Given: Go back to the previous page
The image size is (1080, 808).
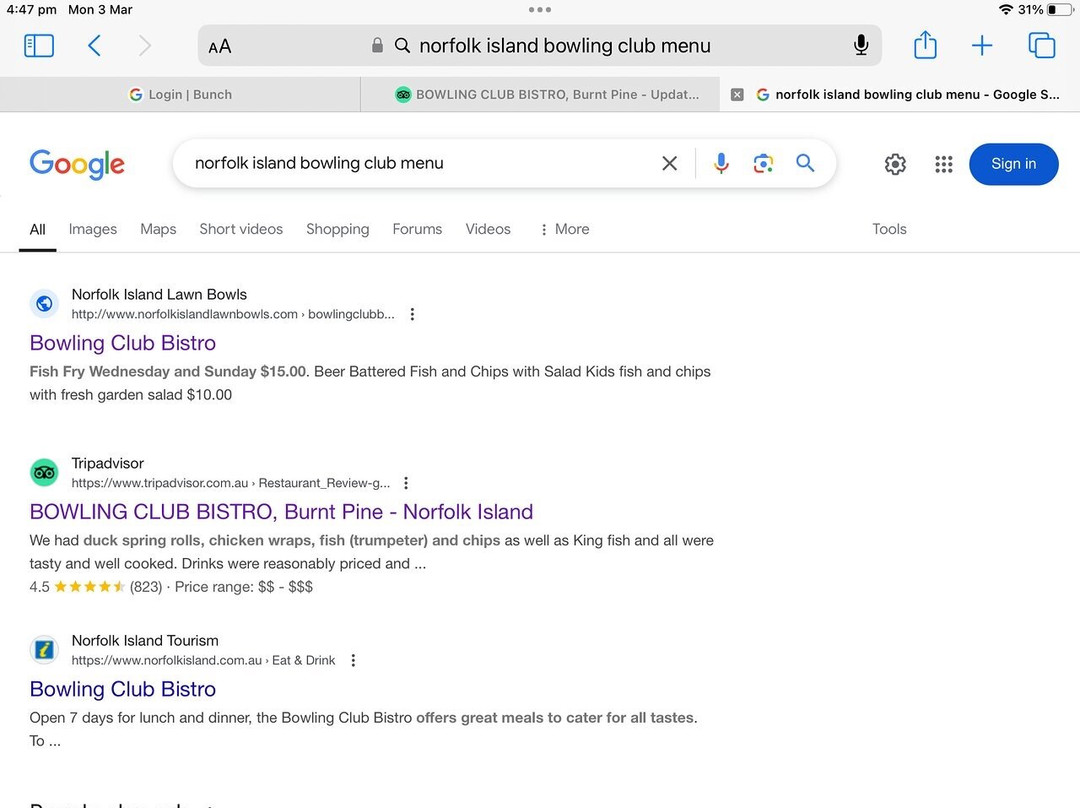Looking at the screenshot, I should (94, 45).
